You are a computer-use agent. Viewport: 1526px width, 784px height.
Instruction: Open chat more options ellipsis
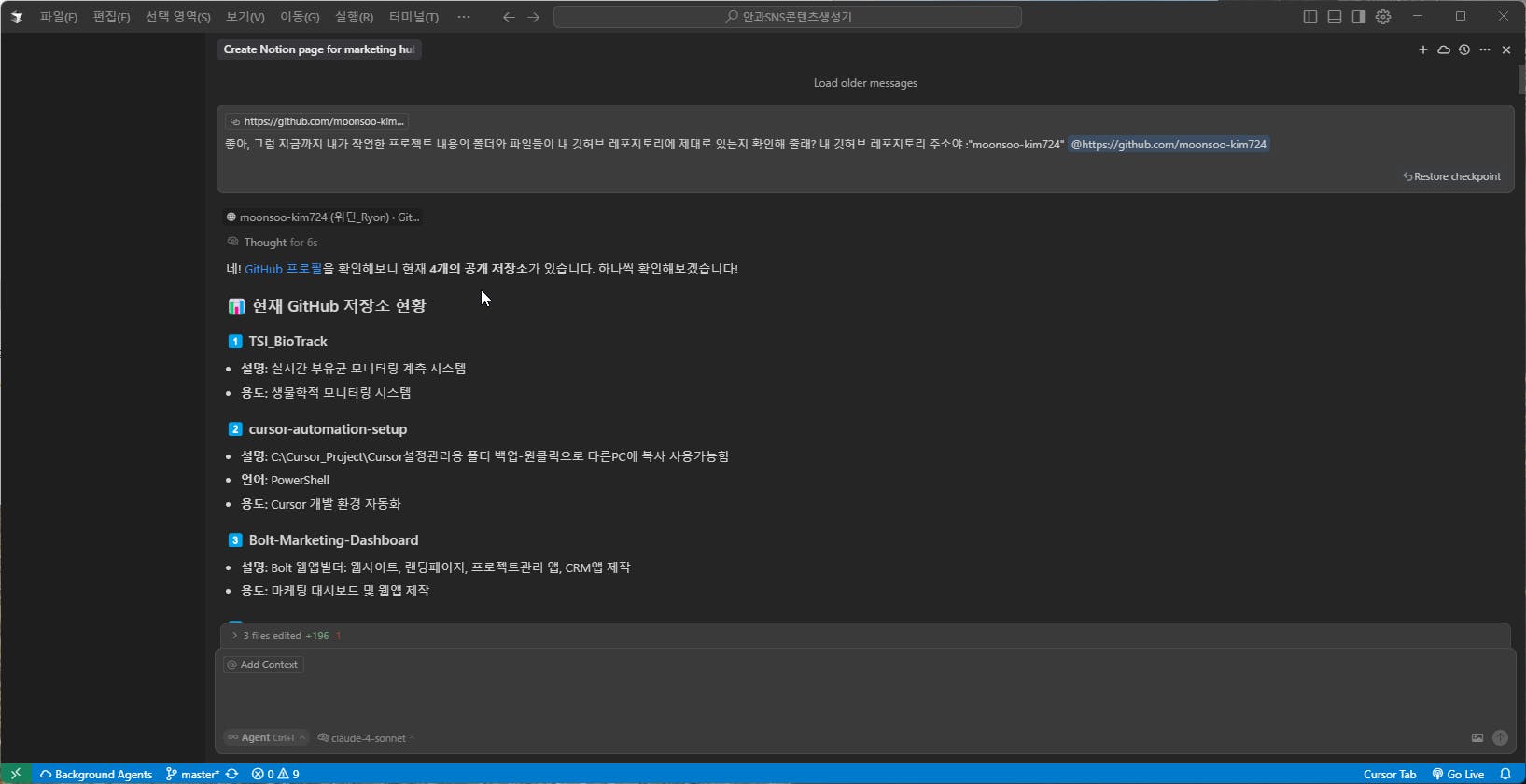coord(1485,49)
